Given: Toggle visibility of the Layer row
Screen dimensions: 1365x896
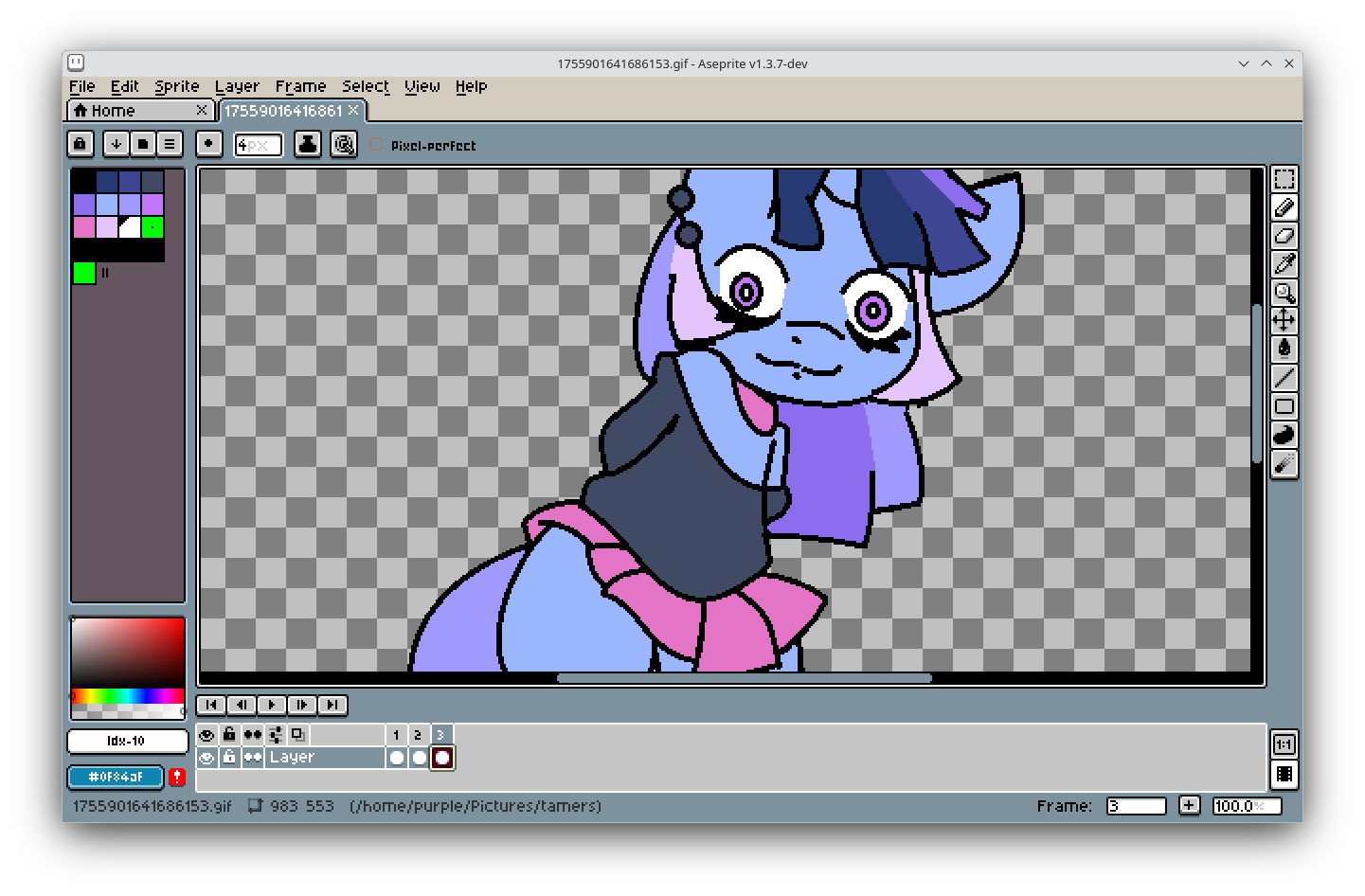Looking at the screenshot, I should (207, 758).
